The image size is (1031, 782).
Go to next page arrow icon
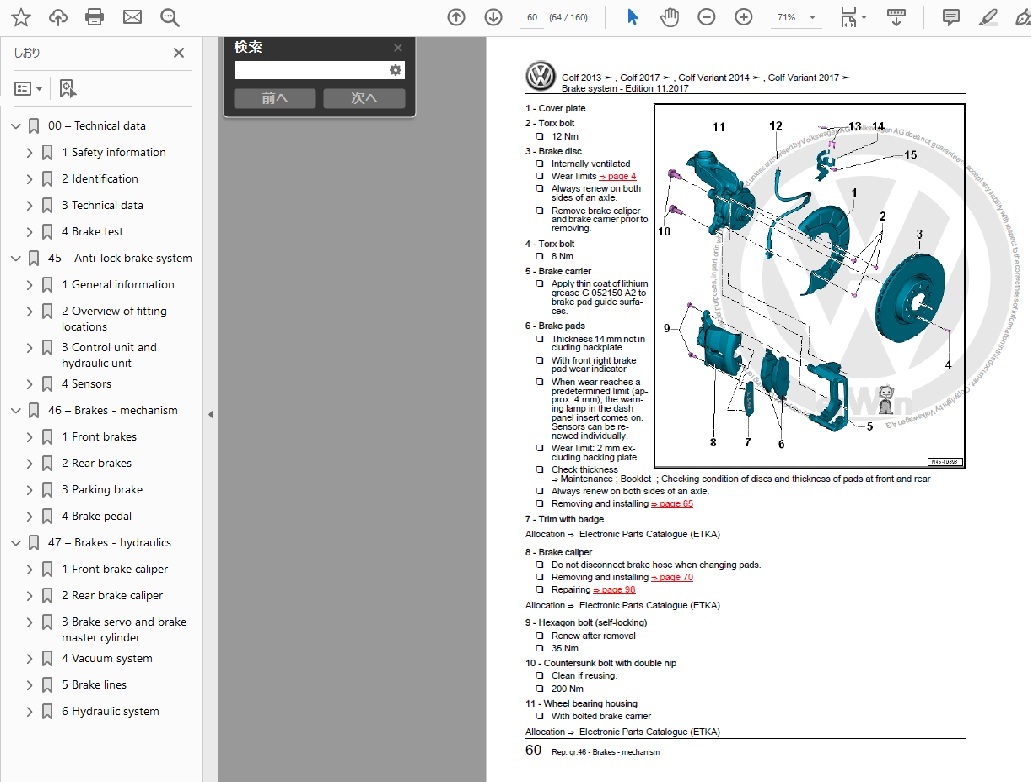tap(493, 17)
